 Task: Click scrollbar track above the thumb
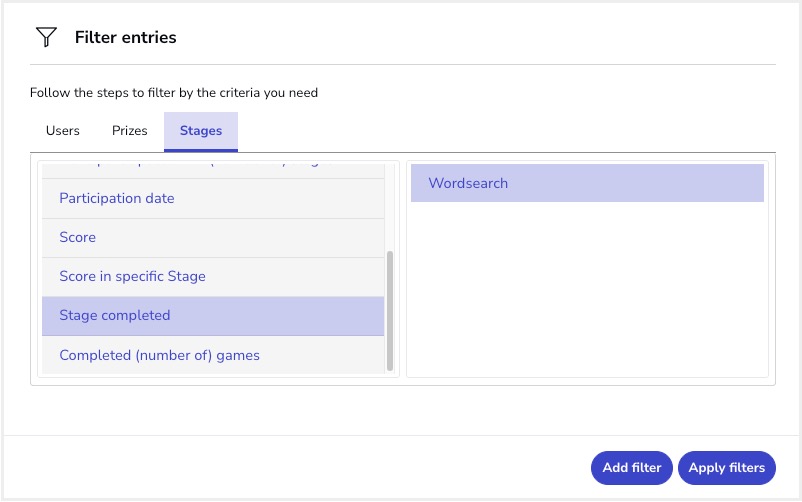pyautogui.click(x=390, y=205)
